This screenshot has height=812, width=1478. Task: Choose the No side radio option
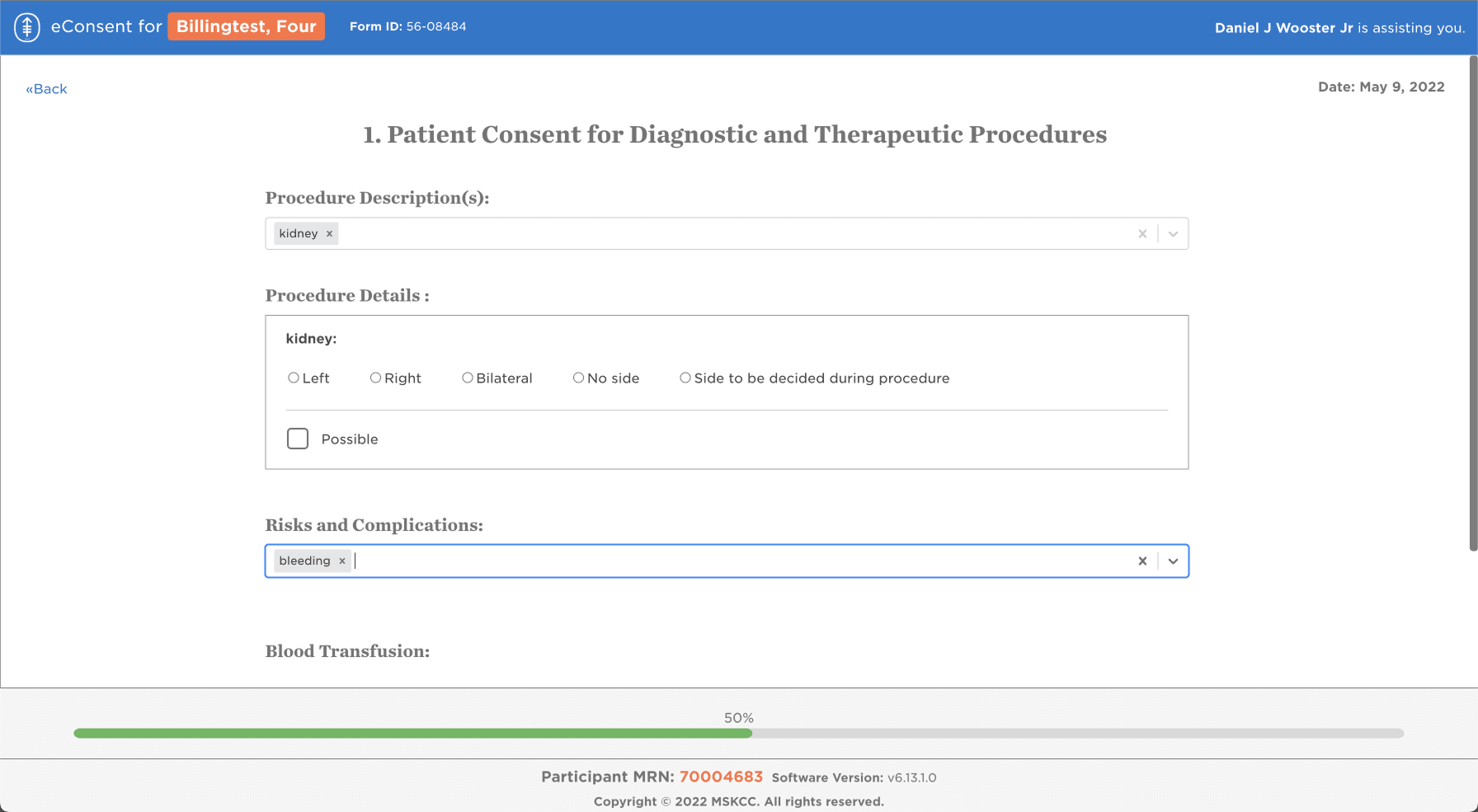pos(578,378)
